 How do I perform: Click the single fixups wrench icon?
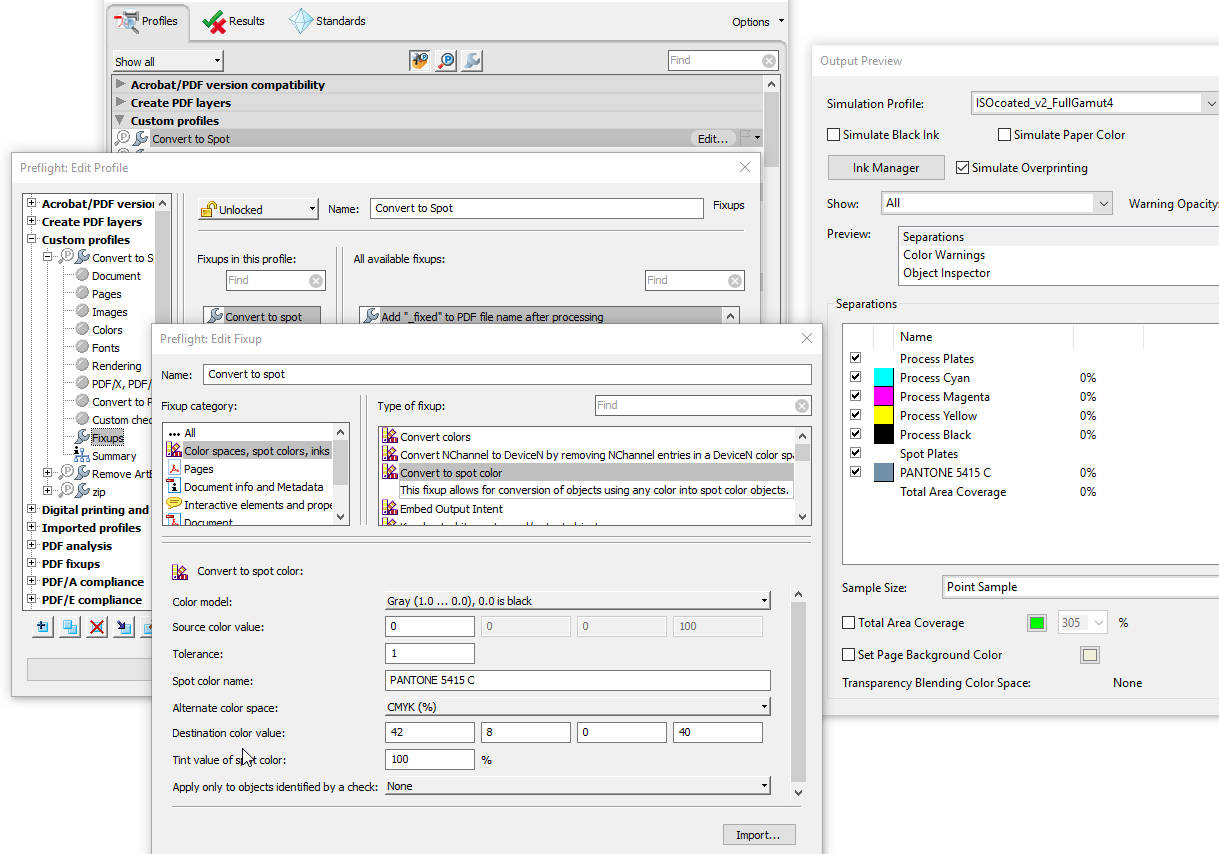[x=472, y=61]
